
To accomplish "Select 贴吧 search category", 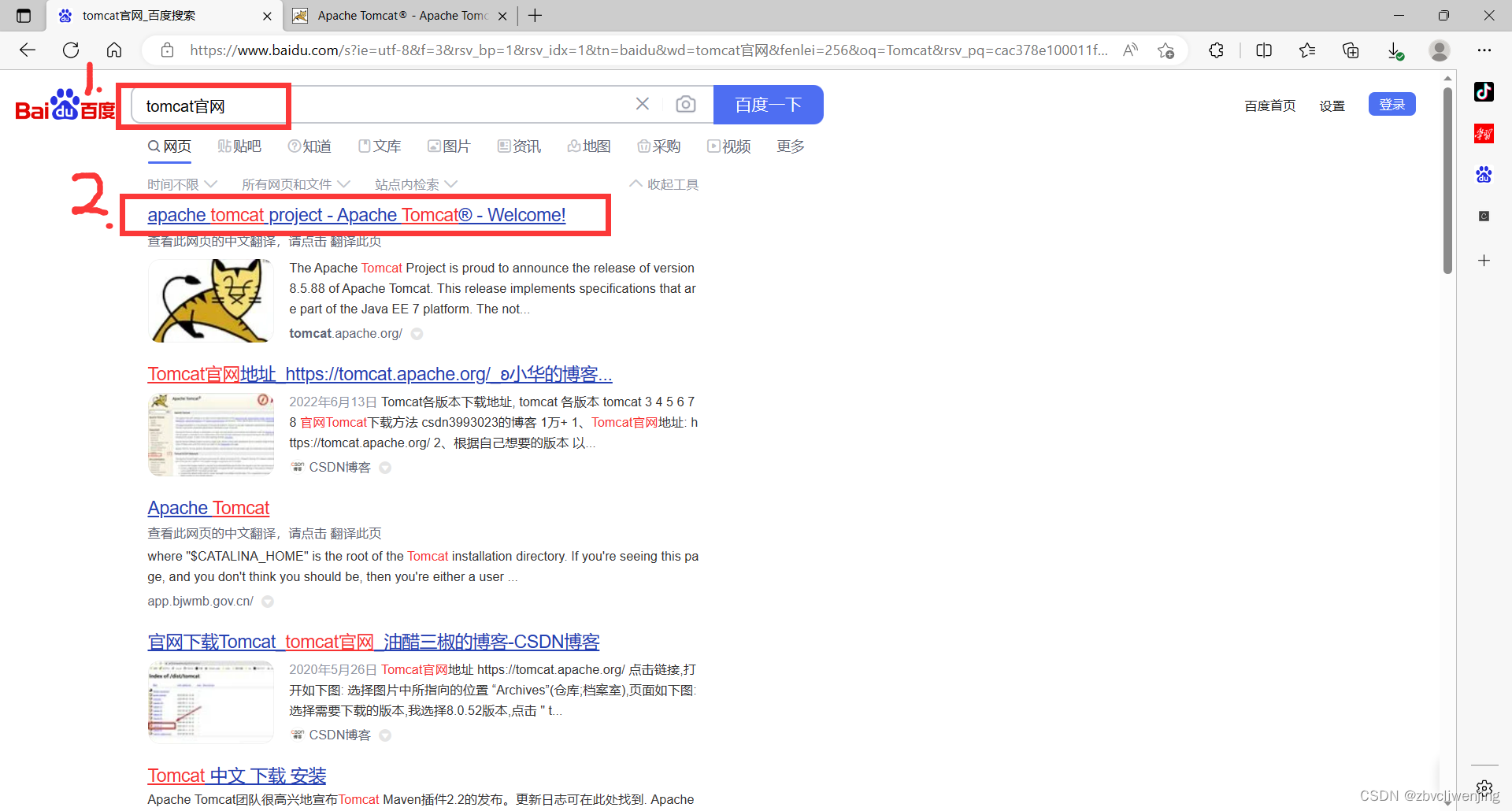I will tap(239, 146).
